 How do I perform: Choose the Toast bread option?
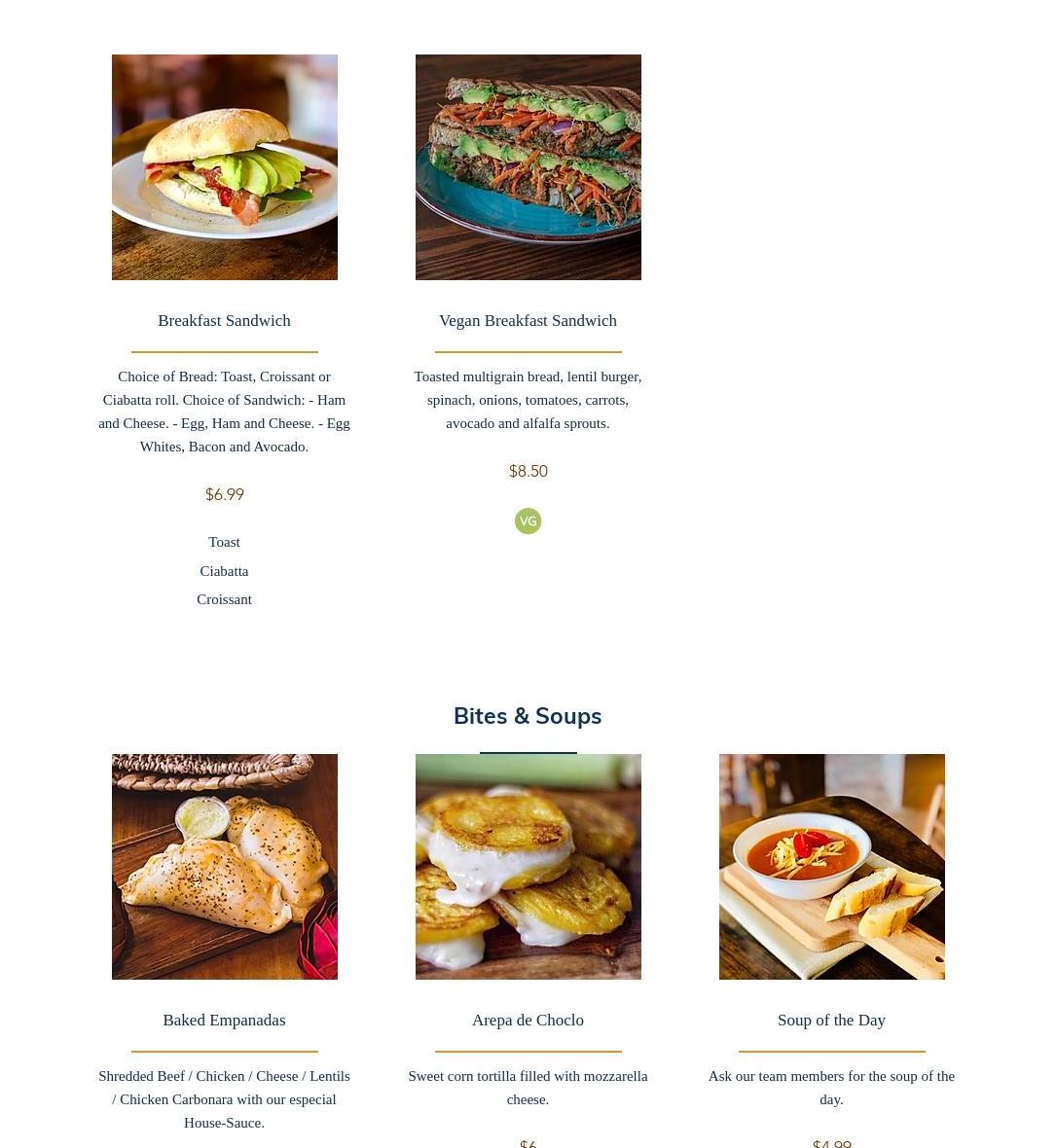[x=224, y=542]
